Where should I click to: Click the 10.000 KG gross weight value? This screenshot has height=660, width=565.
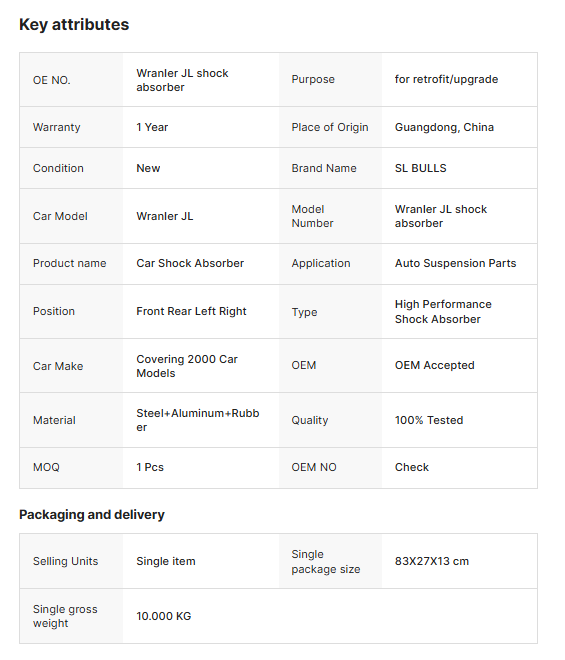[163, 616]
